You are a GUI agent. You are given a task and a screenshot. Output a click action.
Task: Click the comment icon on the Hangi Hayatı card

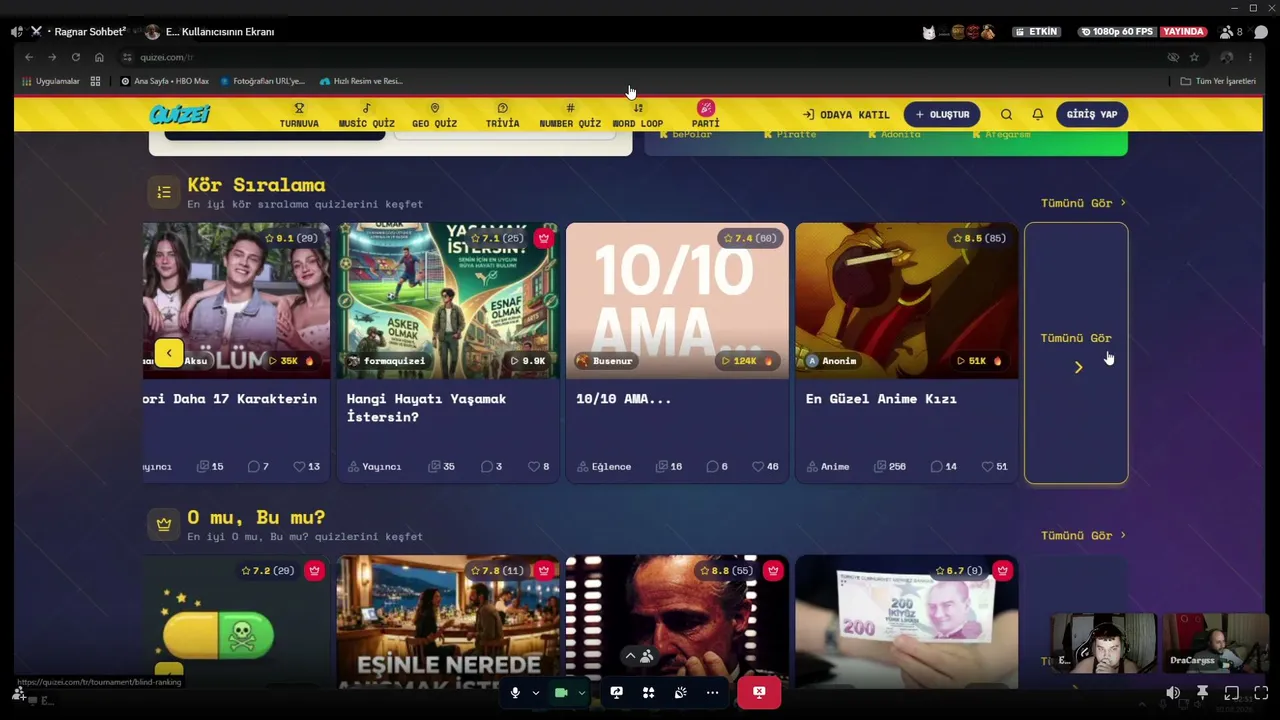(487, 467)
